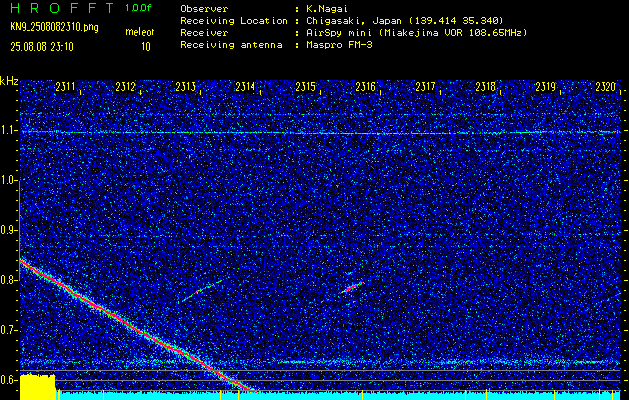Click the 1.1 kHz frequency label
The image size is (629, 400).
click(8, 131)
